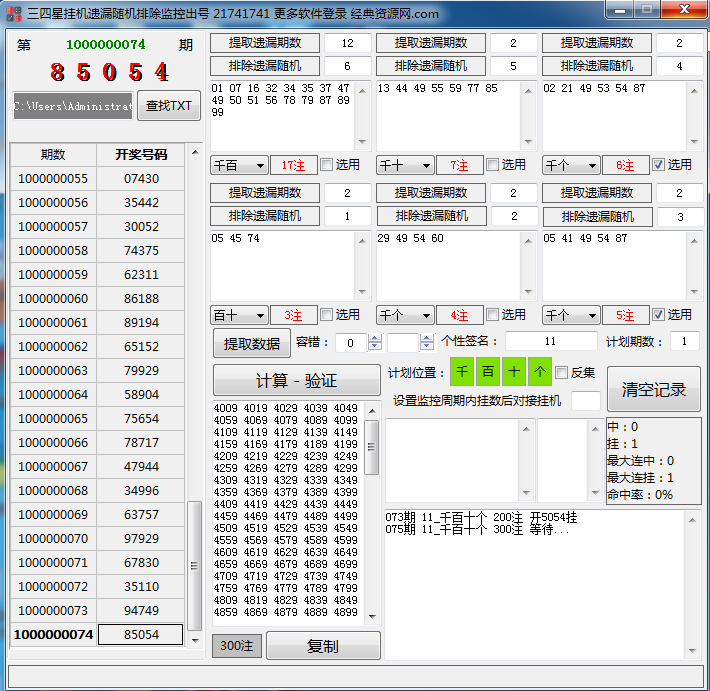Viewport: 710px width, 691px height.
Task: Select the 1000000066 draw number cell 78717
Action: (x=141, y=442)
